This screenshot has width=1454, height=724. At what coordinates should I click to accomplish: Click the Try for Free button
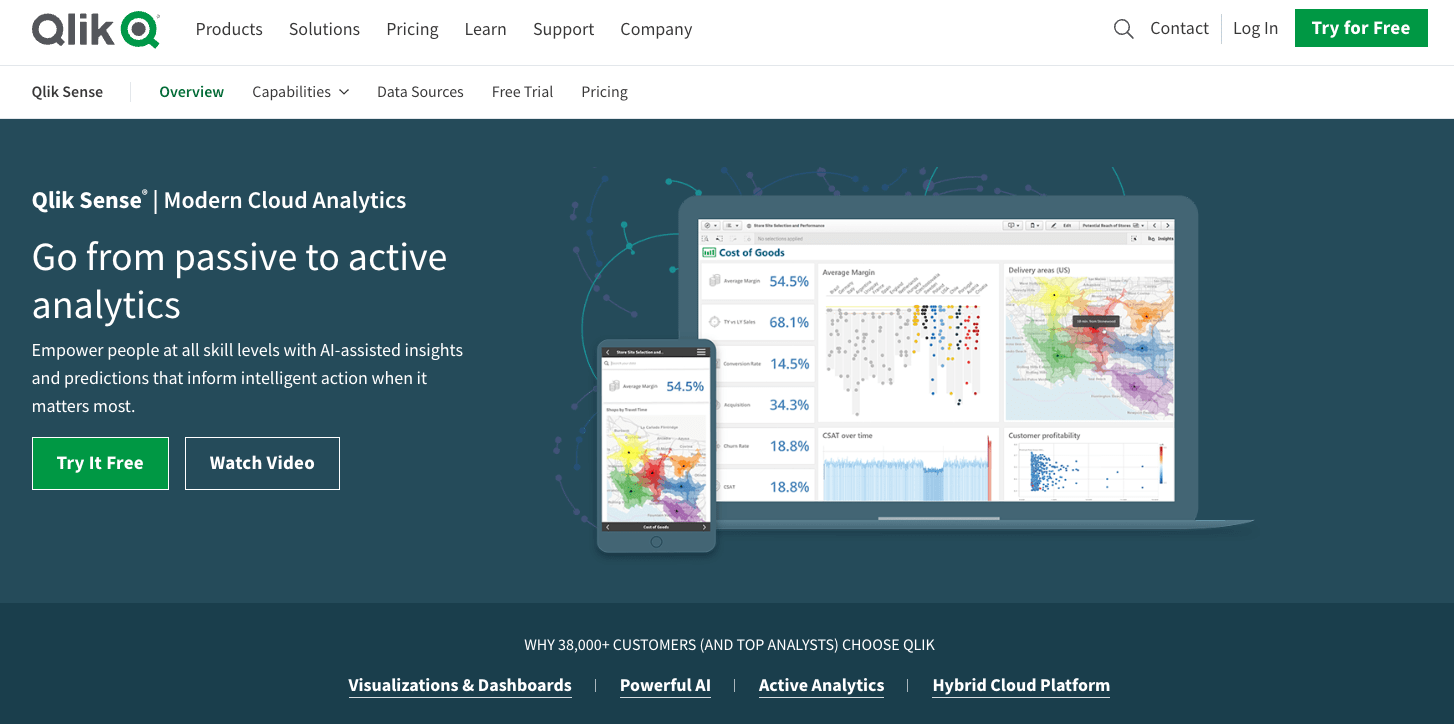pos(1361,28)
